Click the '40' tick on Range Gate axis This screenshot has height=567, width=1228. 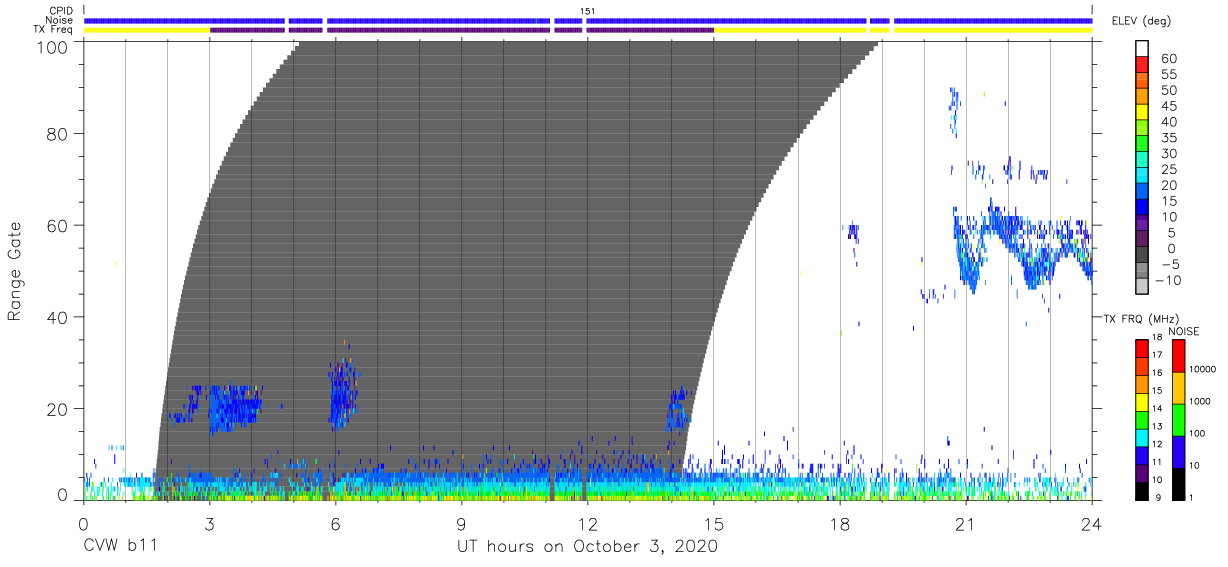click(x=58, y=317)
